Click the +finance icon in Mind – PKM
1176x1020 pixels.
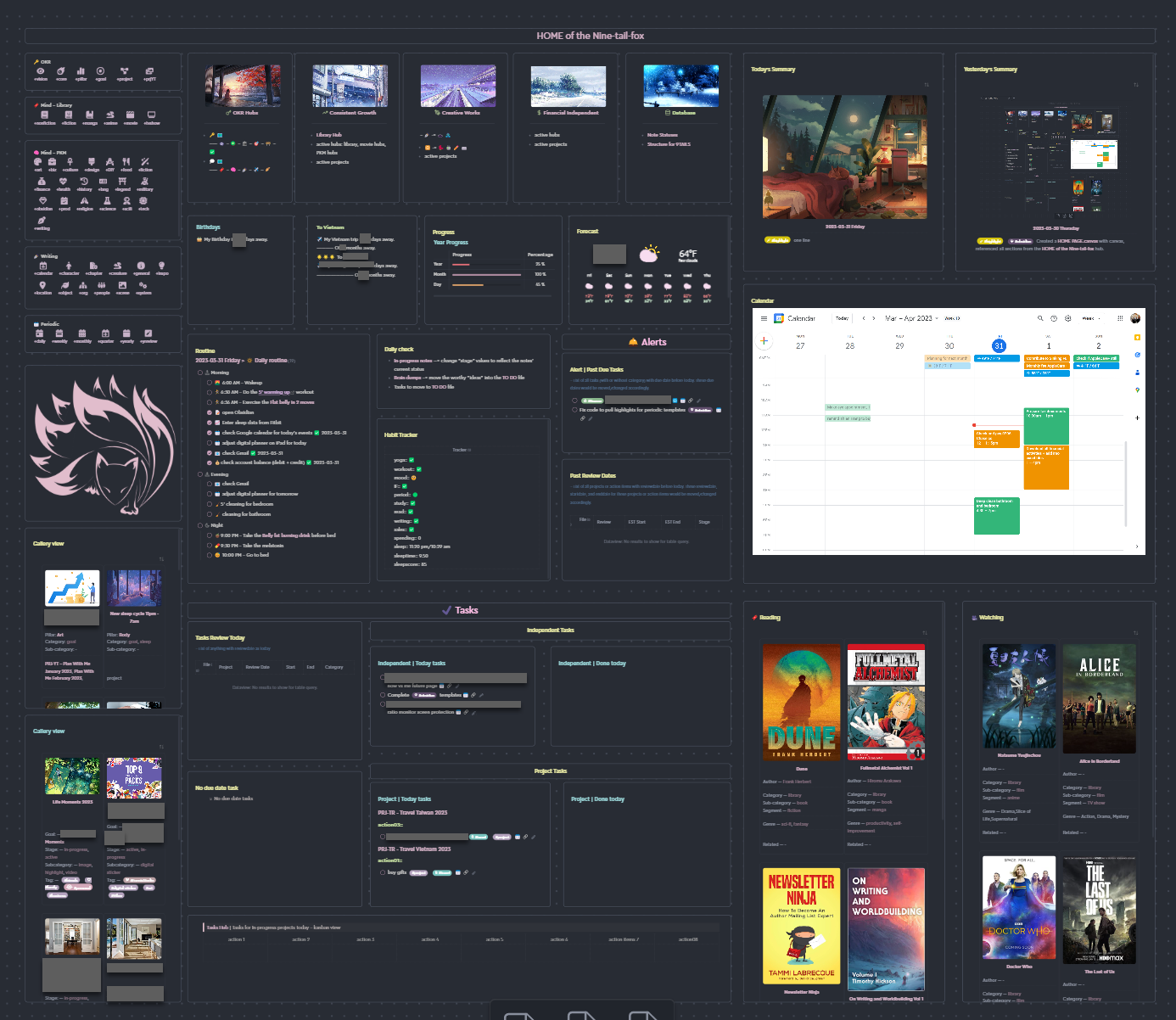(42, 182)
